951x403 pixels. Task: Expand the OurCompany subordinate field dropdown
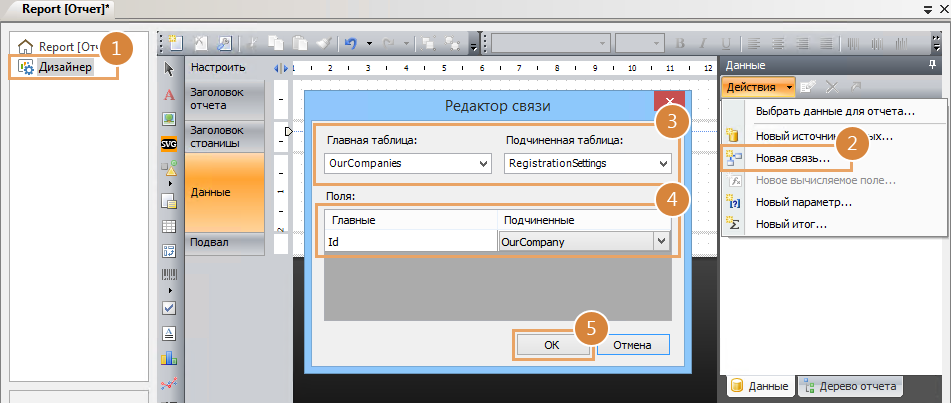click(661, 241)
